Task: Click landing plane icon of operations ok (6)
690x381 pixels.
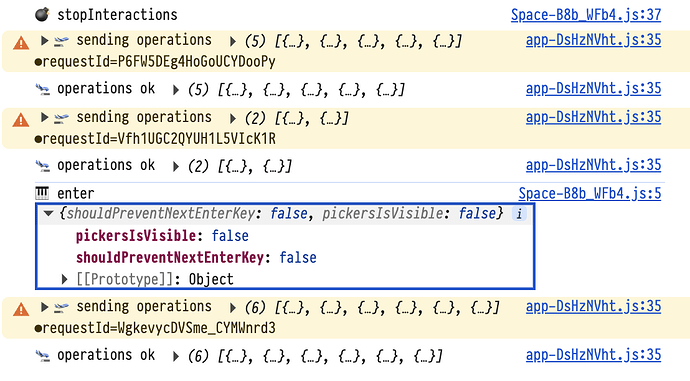Action: 43,355
